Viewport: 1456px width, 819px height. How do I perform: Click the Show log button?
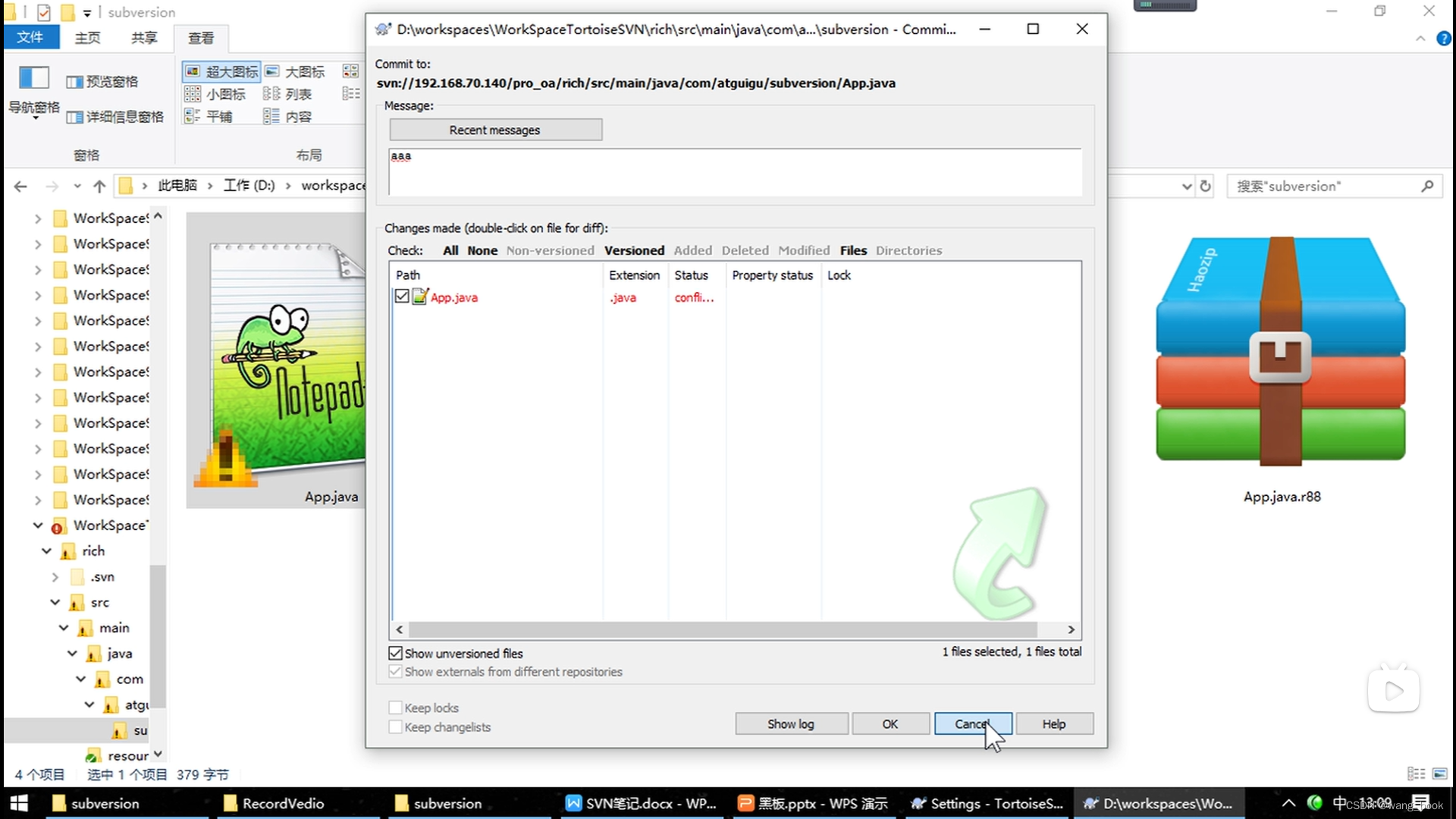[790, 724]
